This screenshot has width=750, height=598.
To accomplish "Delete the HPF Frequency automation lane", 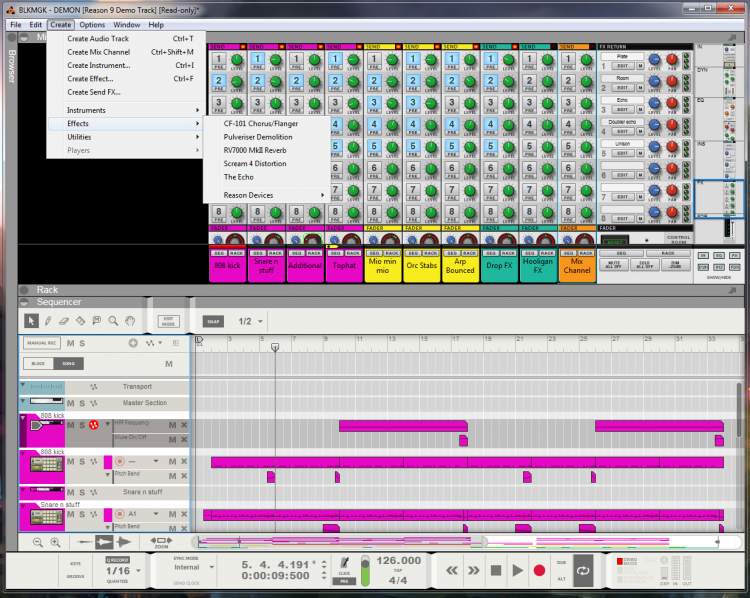I will point(184,425).
